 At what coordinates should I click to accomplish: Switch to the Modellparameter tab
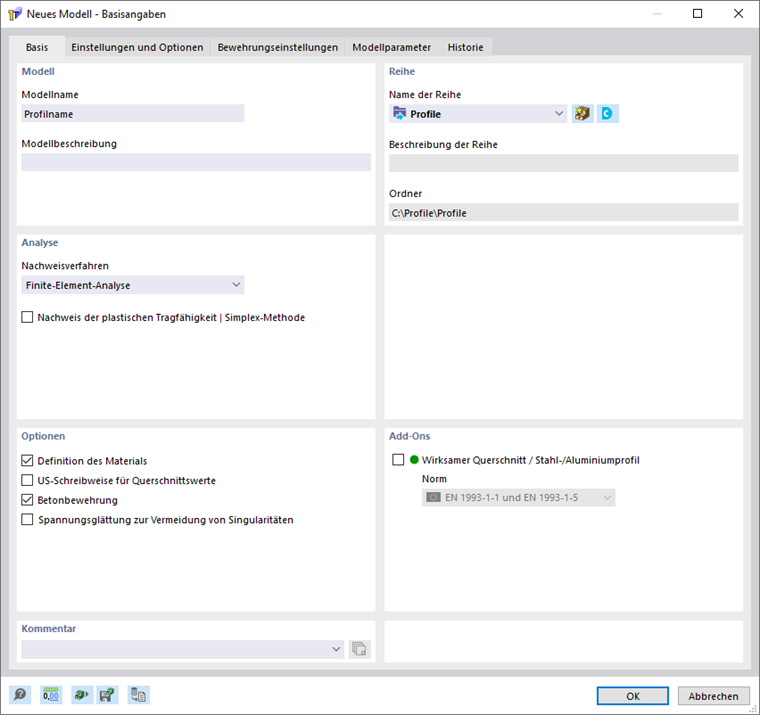392,47
